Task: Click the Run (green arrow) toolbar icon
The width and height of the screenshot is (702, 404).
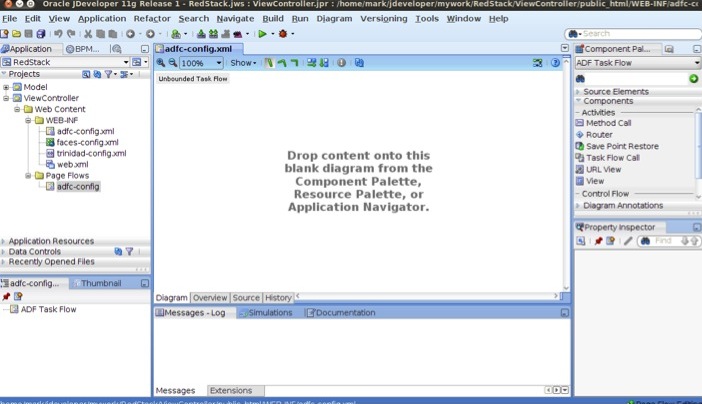Action: [261, 34]
